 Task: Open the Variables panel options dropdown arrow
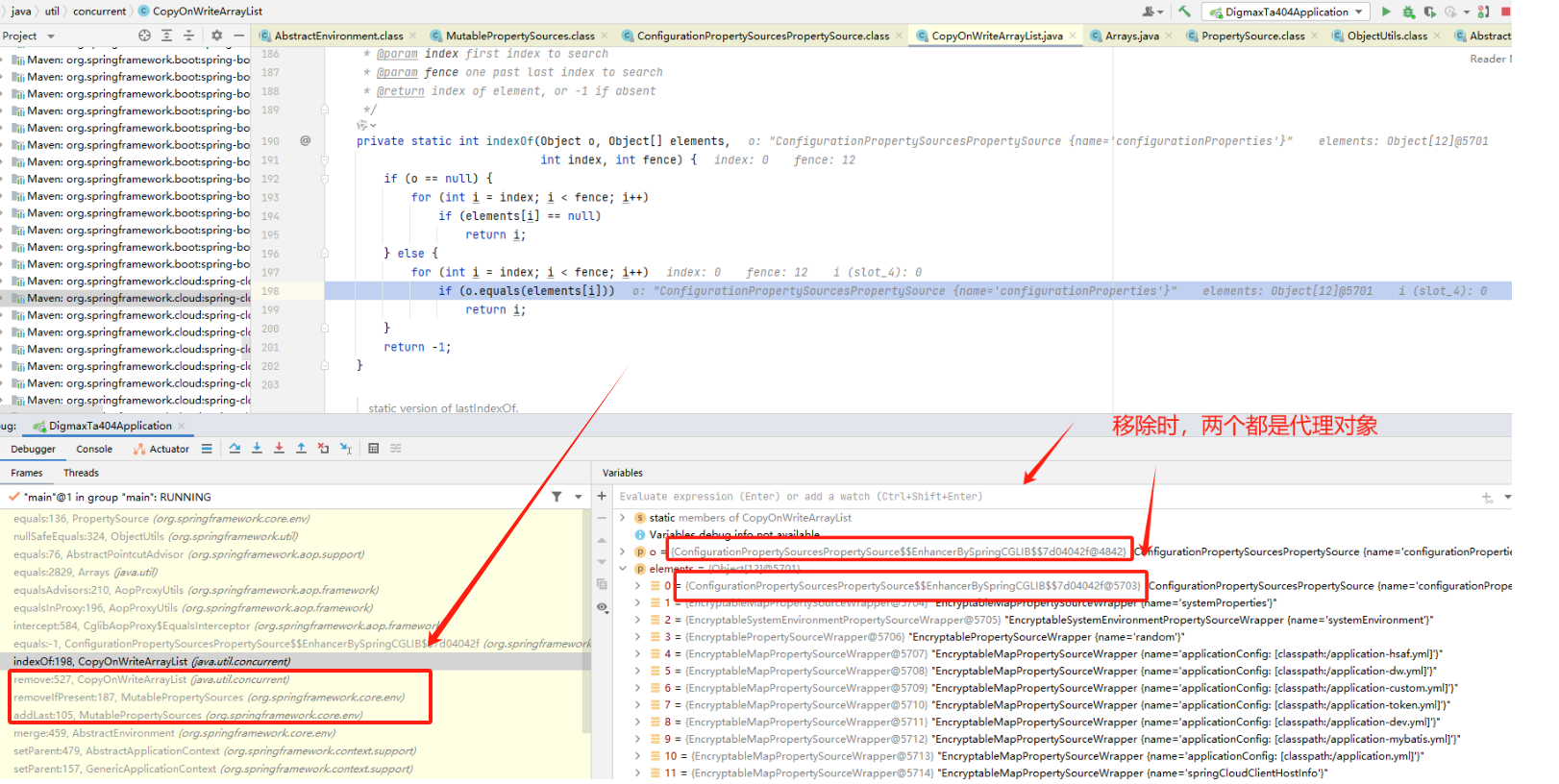[x=1507, y=497]
